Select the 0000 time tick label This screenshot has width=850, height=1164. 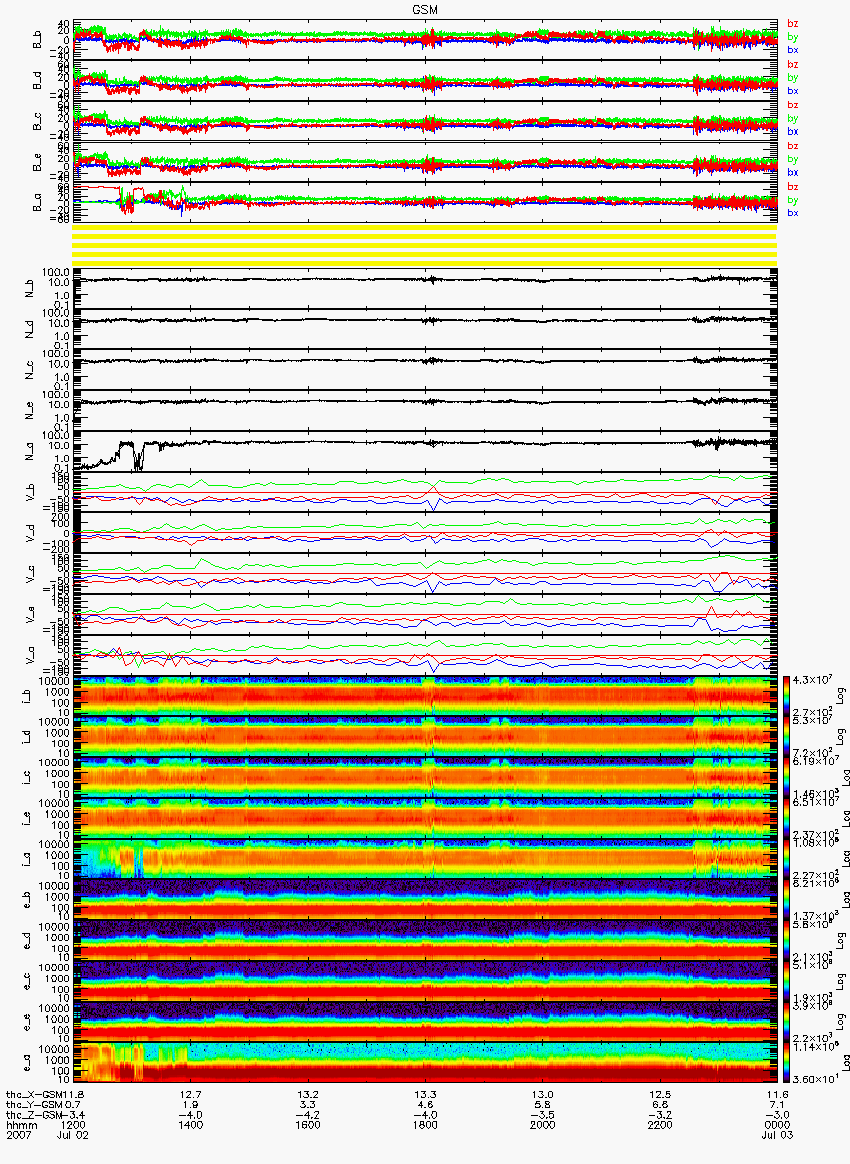click(777, 1125)
